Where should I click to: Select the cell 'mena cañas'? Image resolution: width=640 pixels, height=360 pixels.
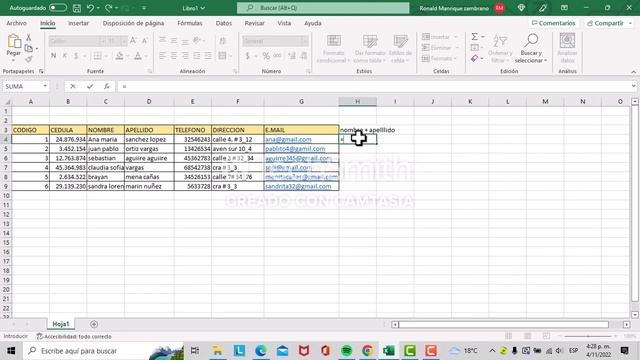[149, 177]
